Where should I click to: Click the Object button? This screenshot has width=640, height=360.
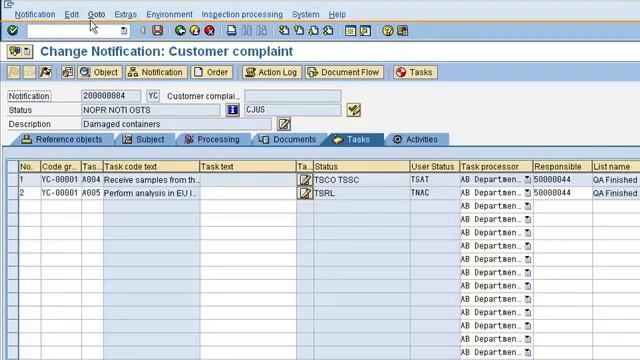click(100, 72)
